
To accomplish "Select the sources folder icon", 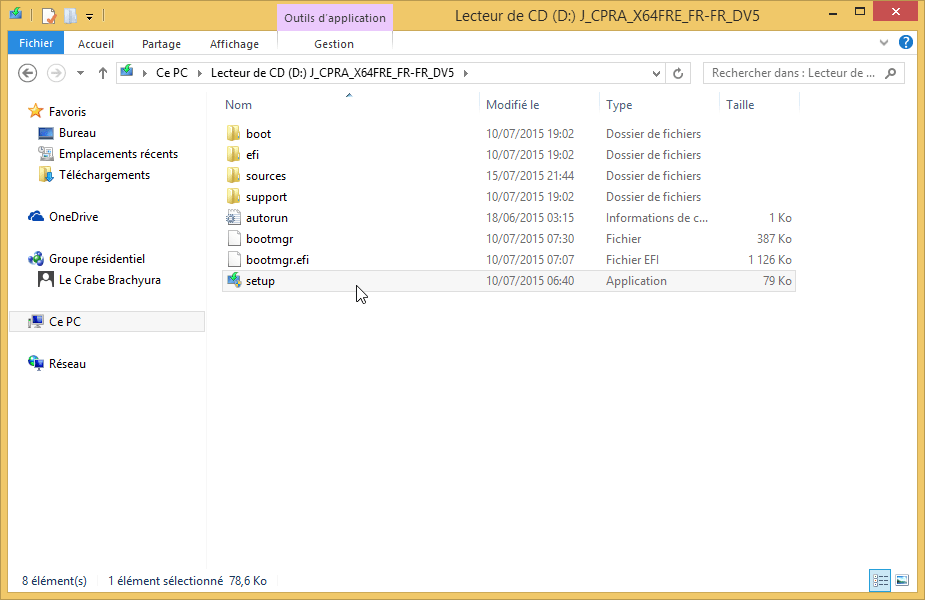I will [x=234, y=176].
